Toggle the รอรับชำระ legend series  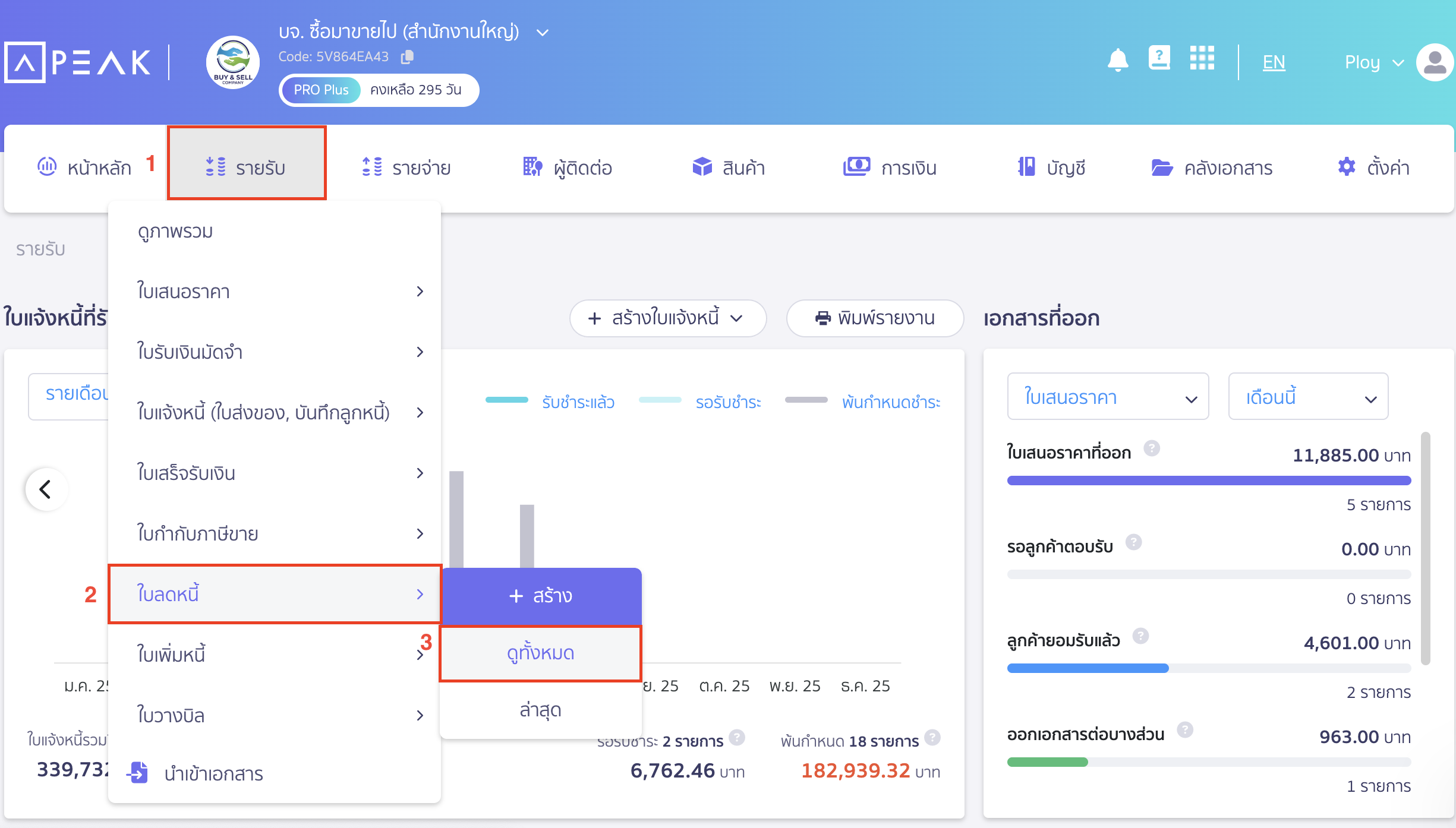[700, 402]
